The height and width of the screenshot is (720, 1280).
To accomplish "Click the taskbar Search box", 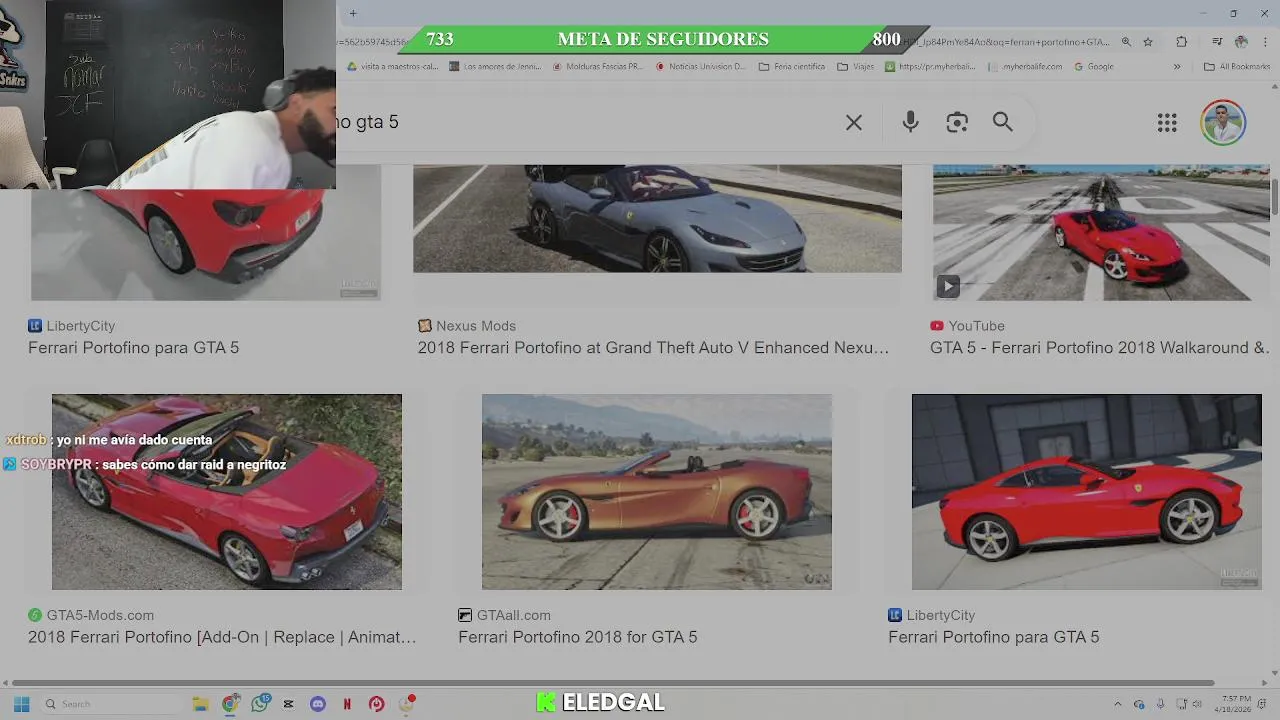I will tap(111, 704).
